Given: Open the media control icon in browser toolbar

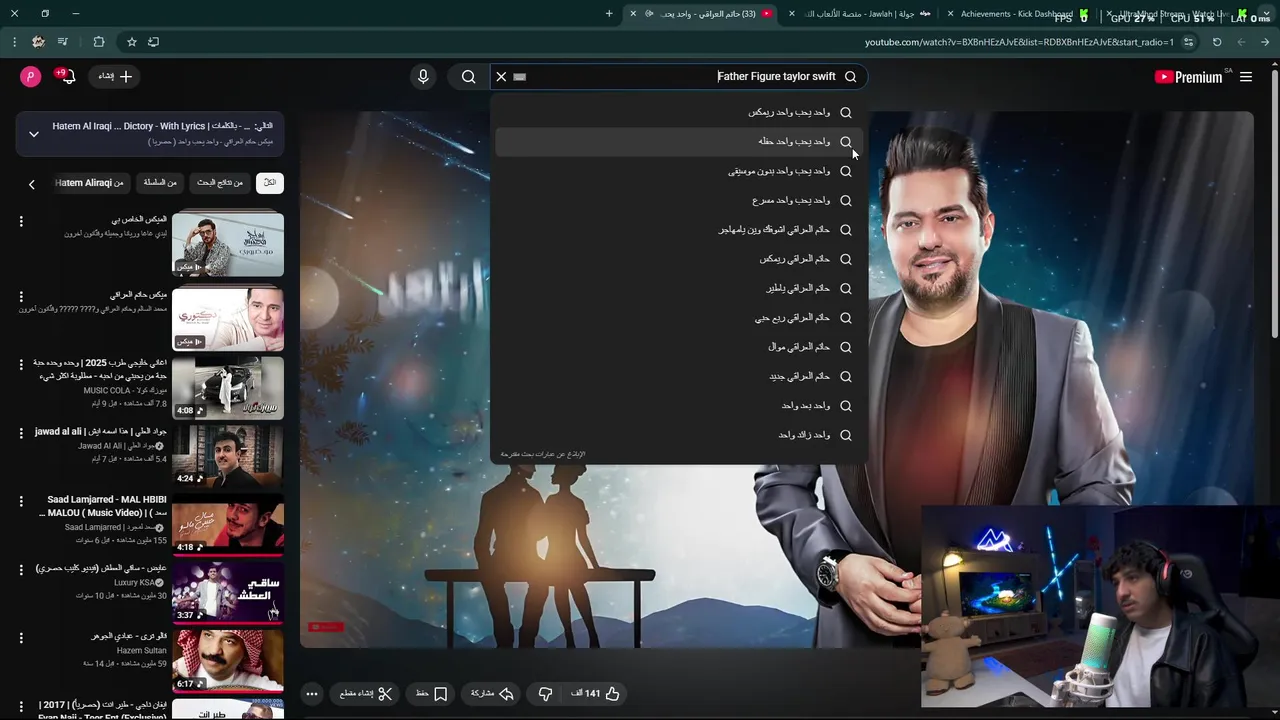Looking at the screenshot, I should (x=63, y=42).
